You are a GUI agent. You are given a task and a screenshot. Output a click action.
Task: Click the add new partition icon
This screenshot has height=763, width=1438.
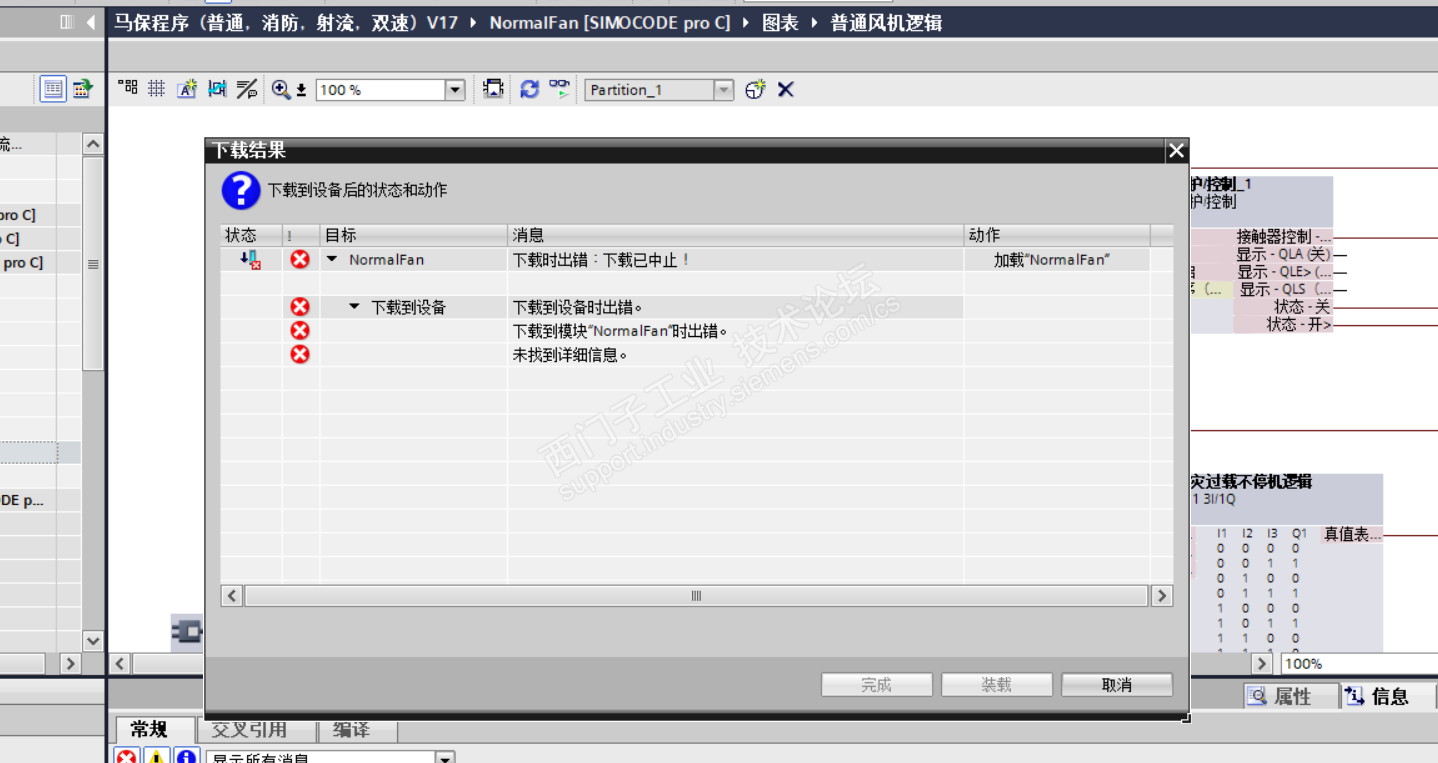click(755, 89)
